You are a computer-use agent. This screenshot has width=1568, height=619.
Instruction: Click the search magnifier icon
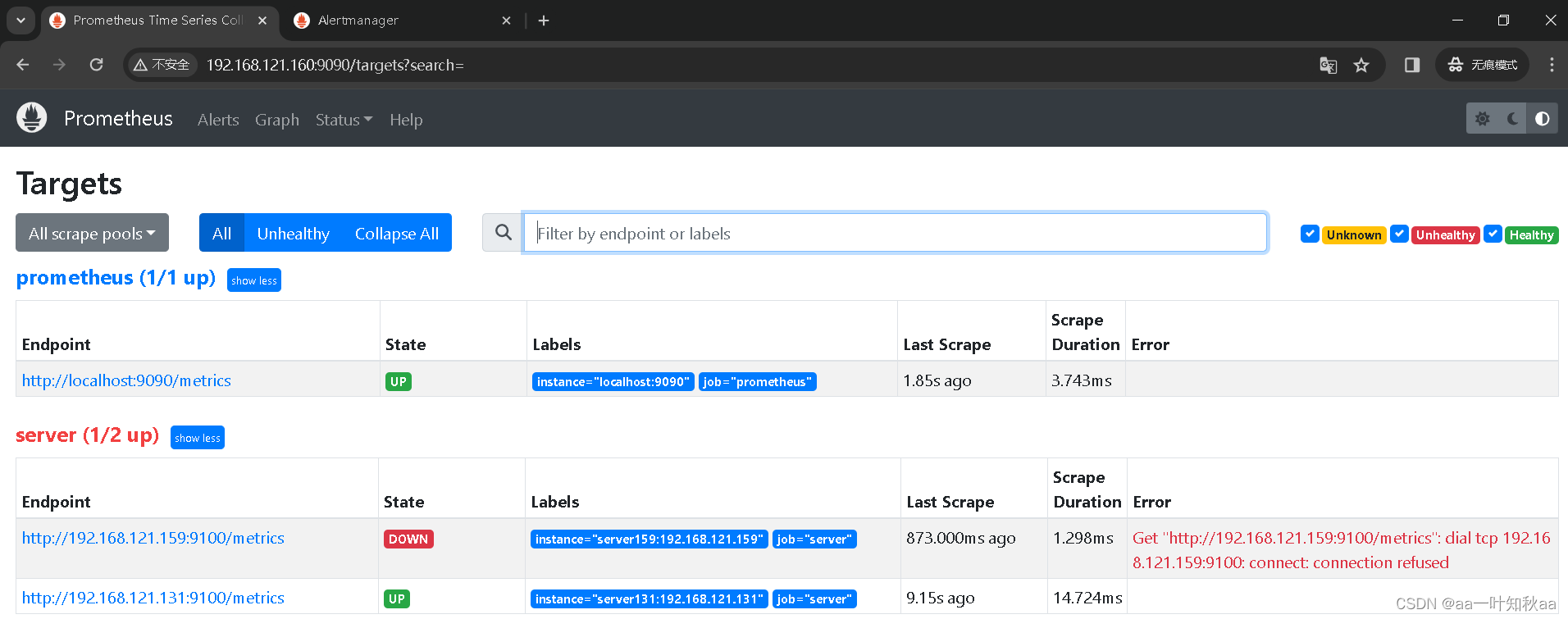[504, 233]
